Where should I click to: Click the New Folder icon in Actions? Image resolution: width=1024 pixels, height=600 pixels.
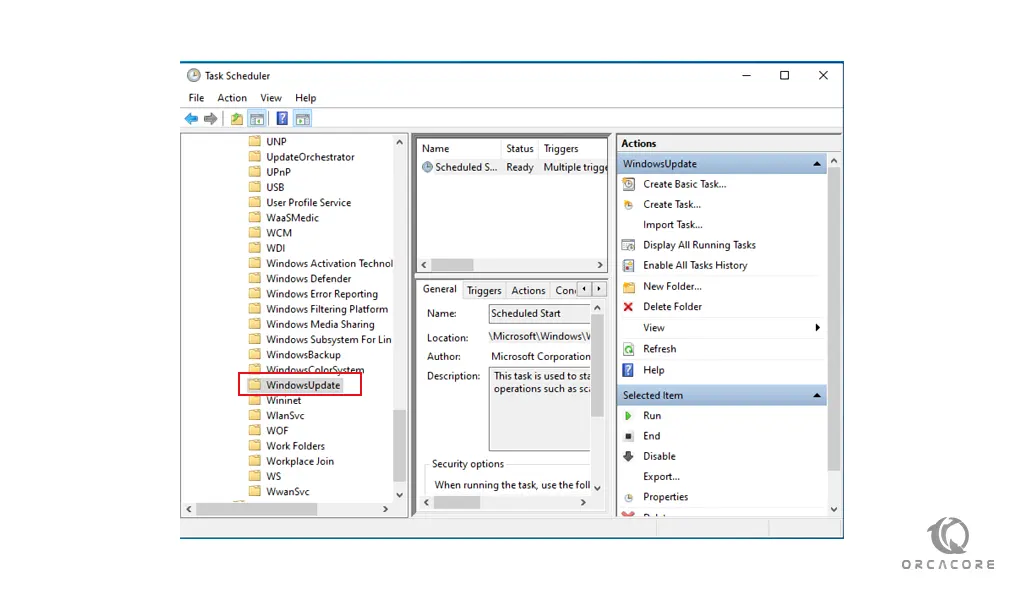tap(628, 286)
